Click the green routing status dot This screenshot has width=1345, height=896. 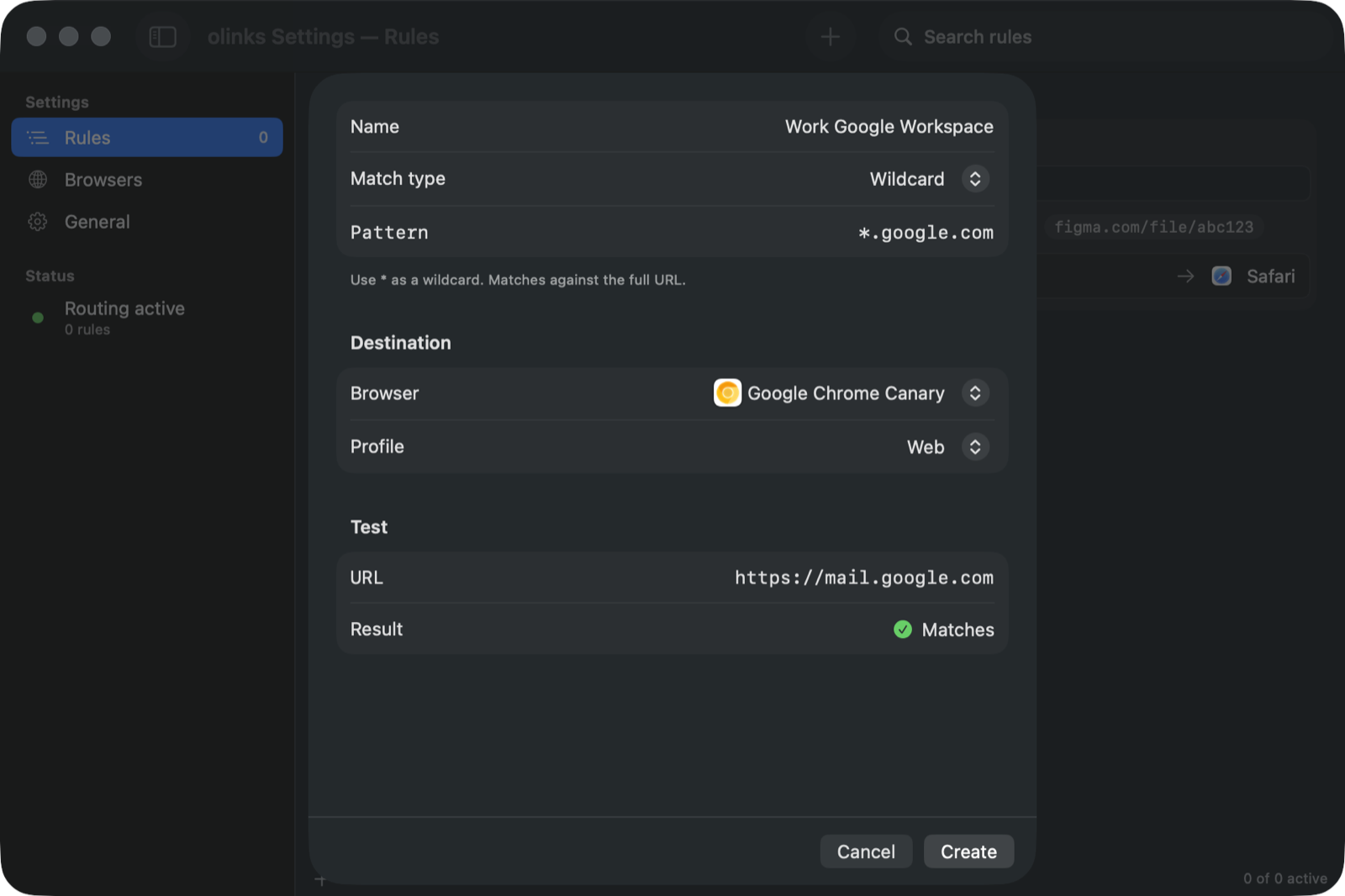coord(38,318)
